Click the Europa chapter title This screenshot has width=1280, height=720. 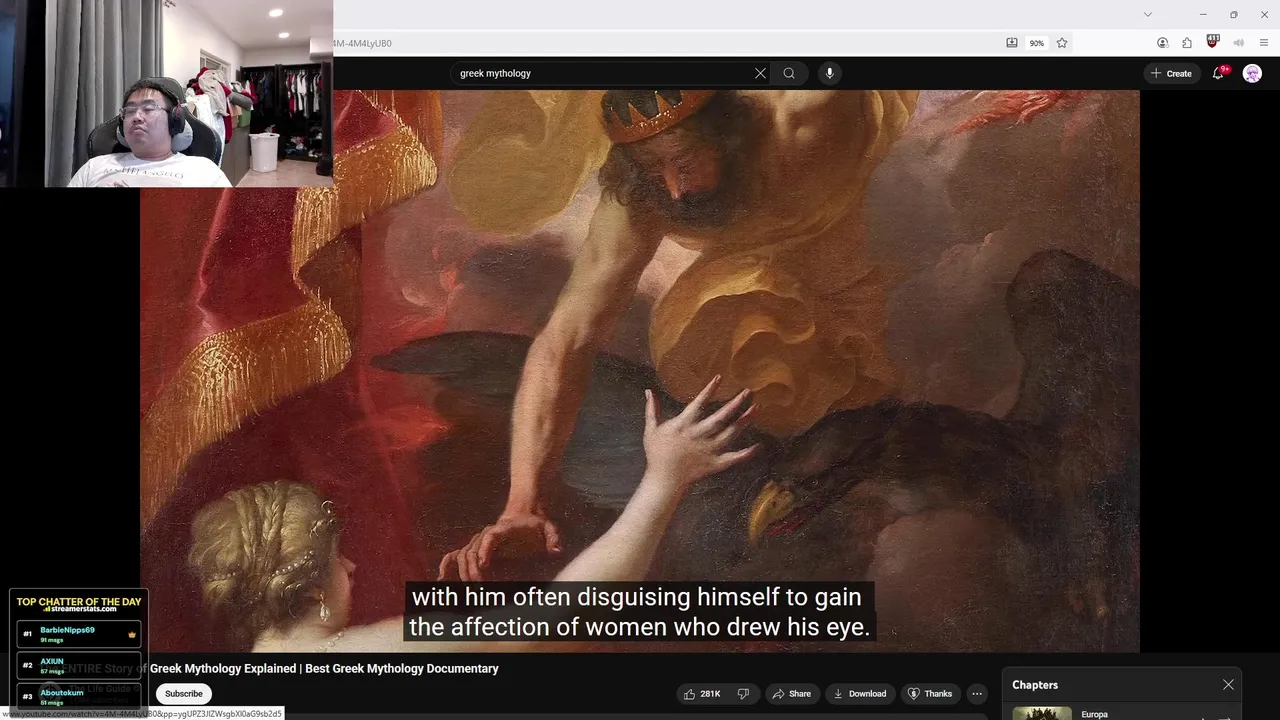click(1094, 714)
